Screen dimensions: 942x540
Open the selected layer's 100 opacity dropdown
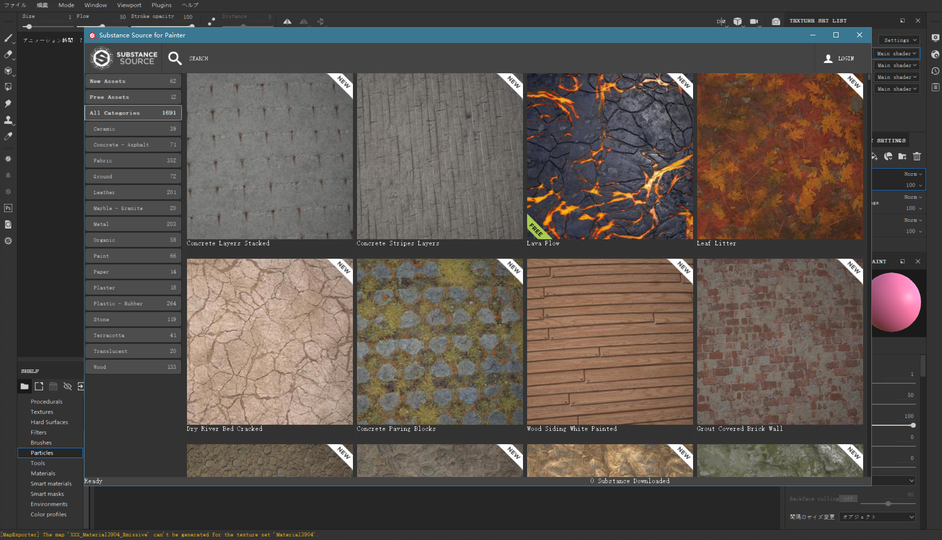913,185
